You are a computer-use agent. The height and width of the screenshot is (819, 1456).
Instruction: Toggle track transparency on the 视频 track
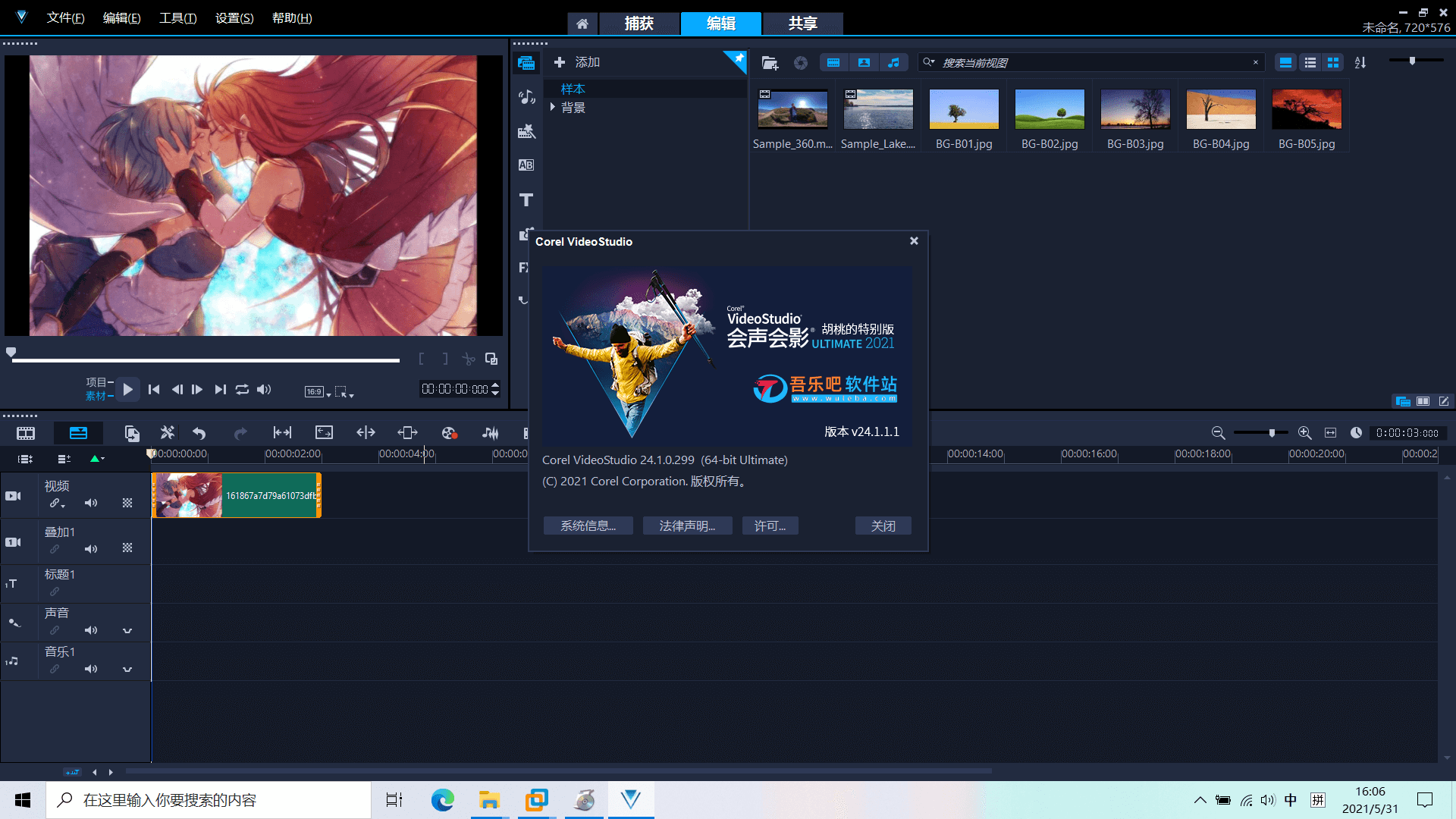click(127, 503)
